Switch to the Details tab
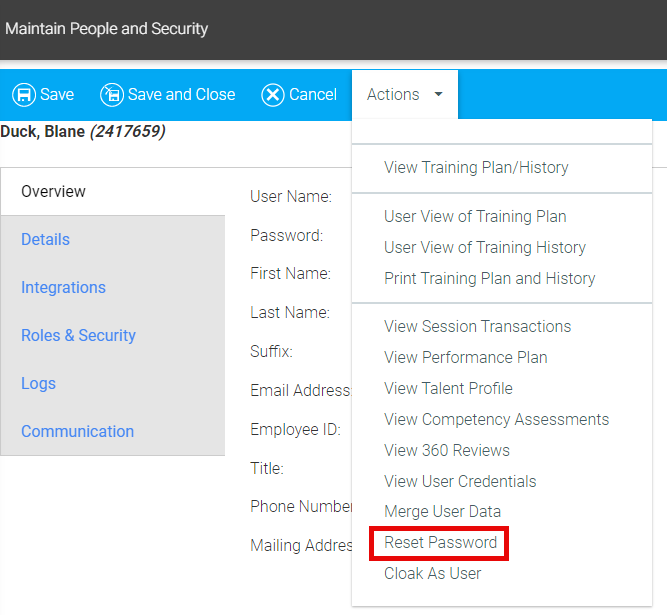The image size is (667, 615). coord(46,239)
